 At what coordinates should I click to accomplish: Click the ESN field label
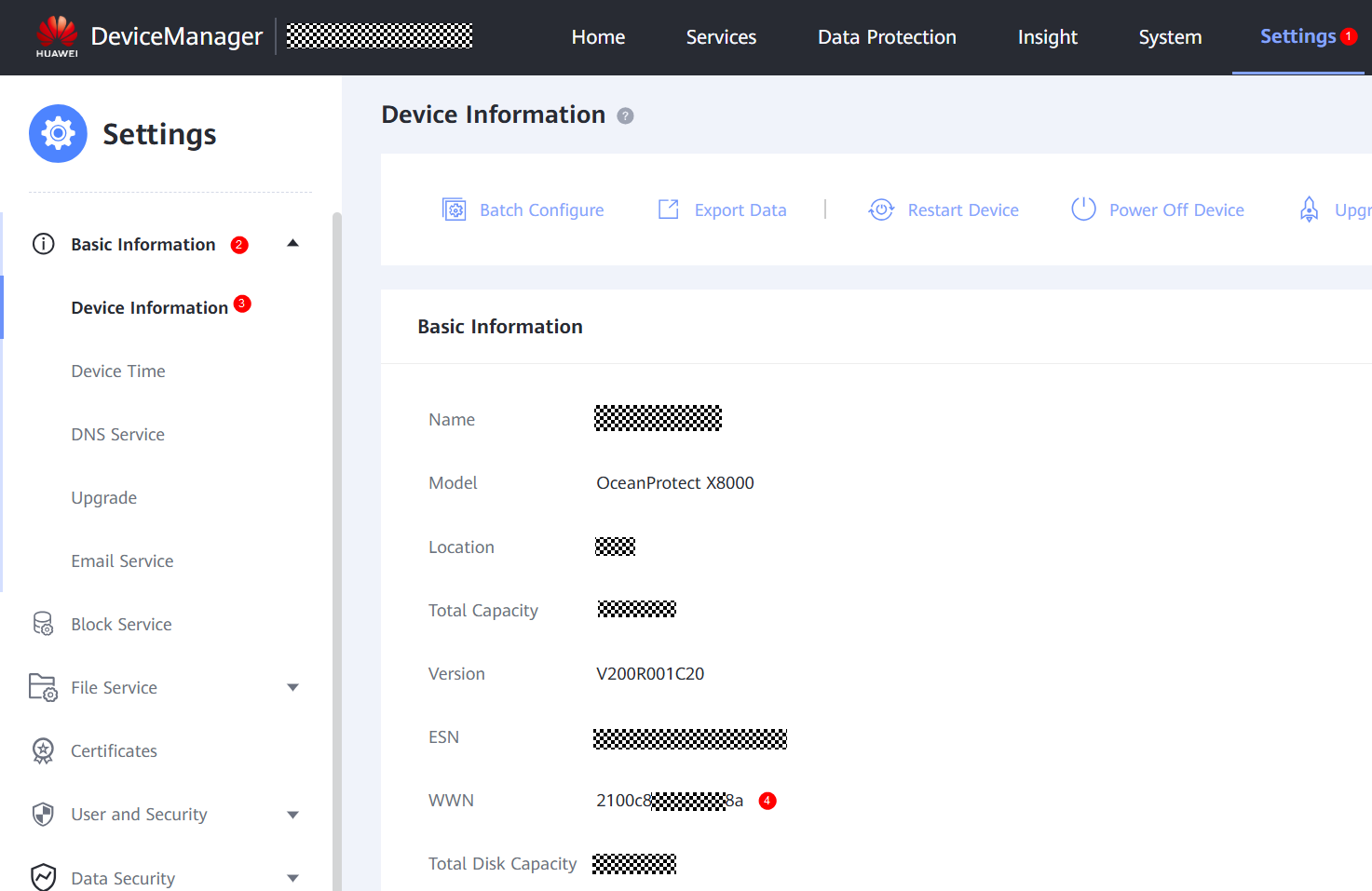(x=443, y=736)
